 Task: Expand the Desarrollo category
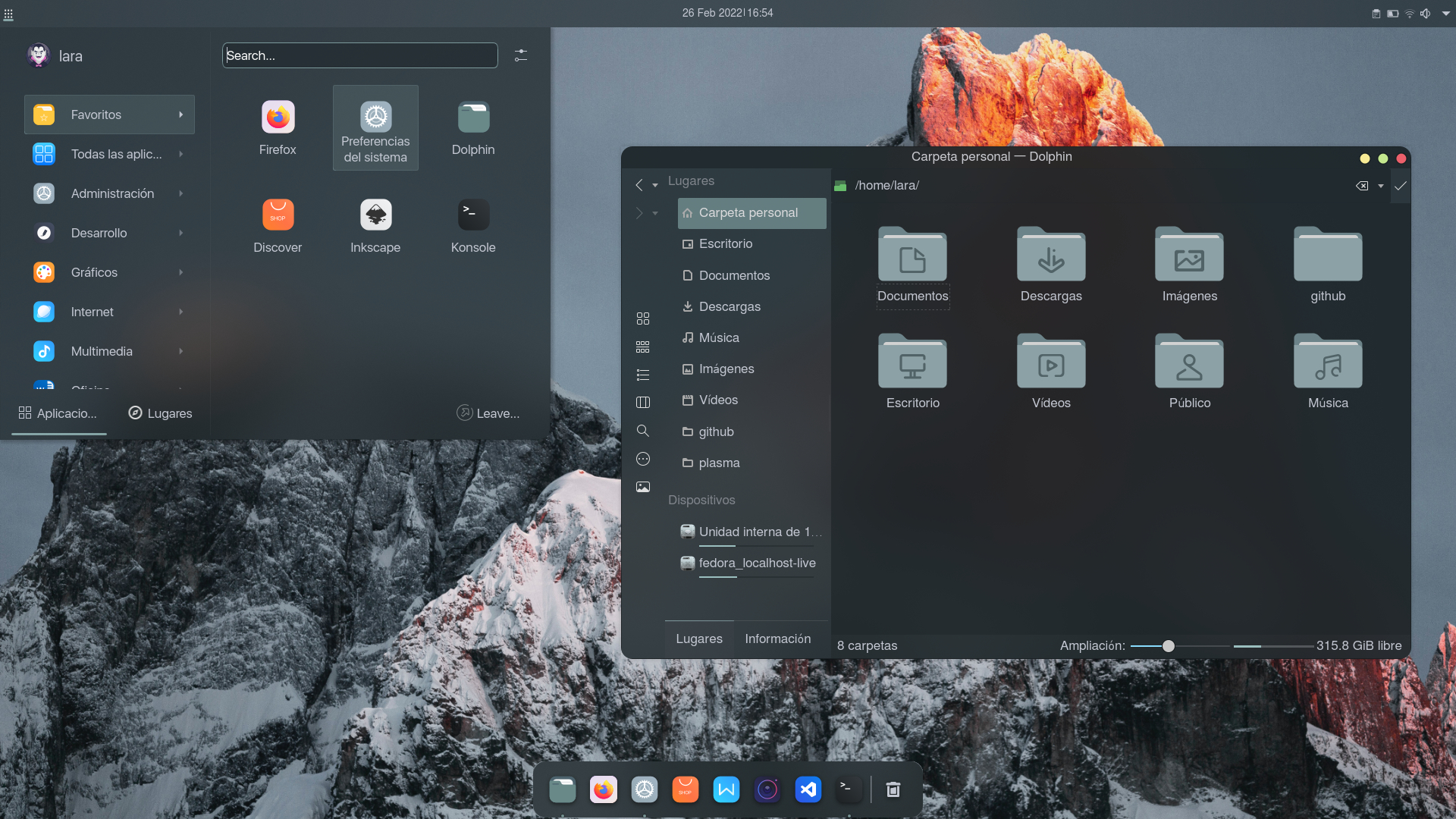pyautogui.click(x=181, y=233)
